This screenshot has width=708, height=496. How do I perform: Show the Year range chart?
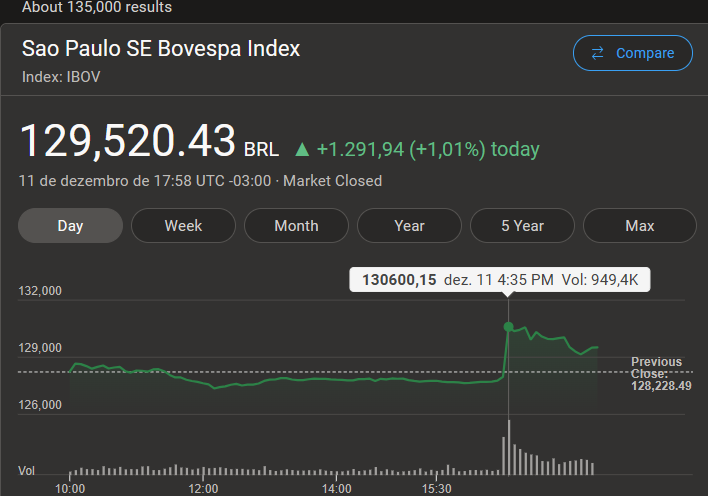(410, 225)
